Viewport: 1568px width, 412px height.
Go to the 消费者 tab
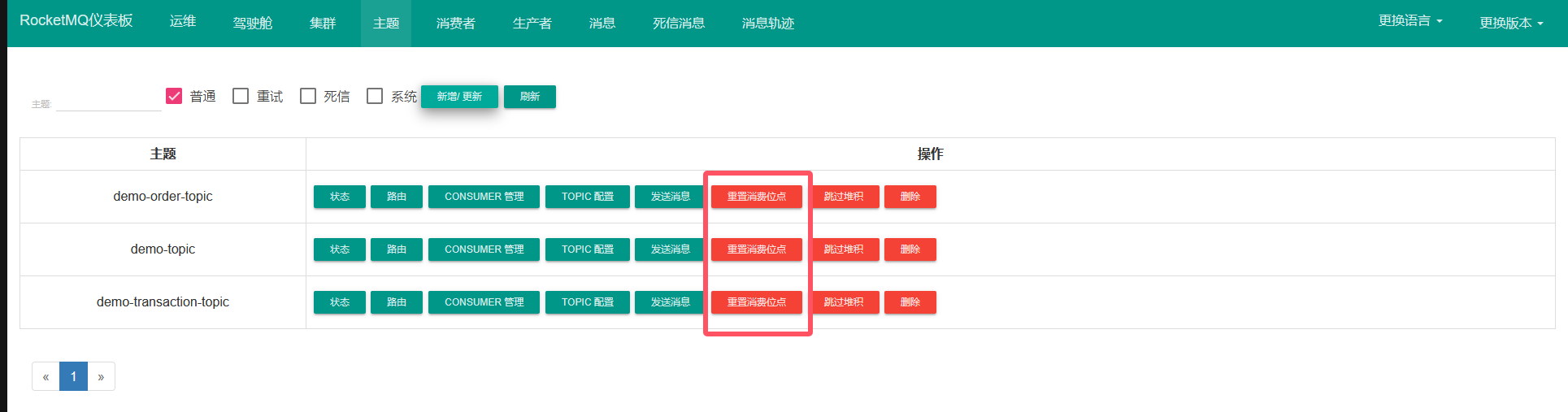coord(455,23)
